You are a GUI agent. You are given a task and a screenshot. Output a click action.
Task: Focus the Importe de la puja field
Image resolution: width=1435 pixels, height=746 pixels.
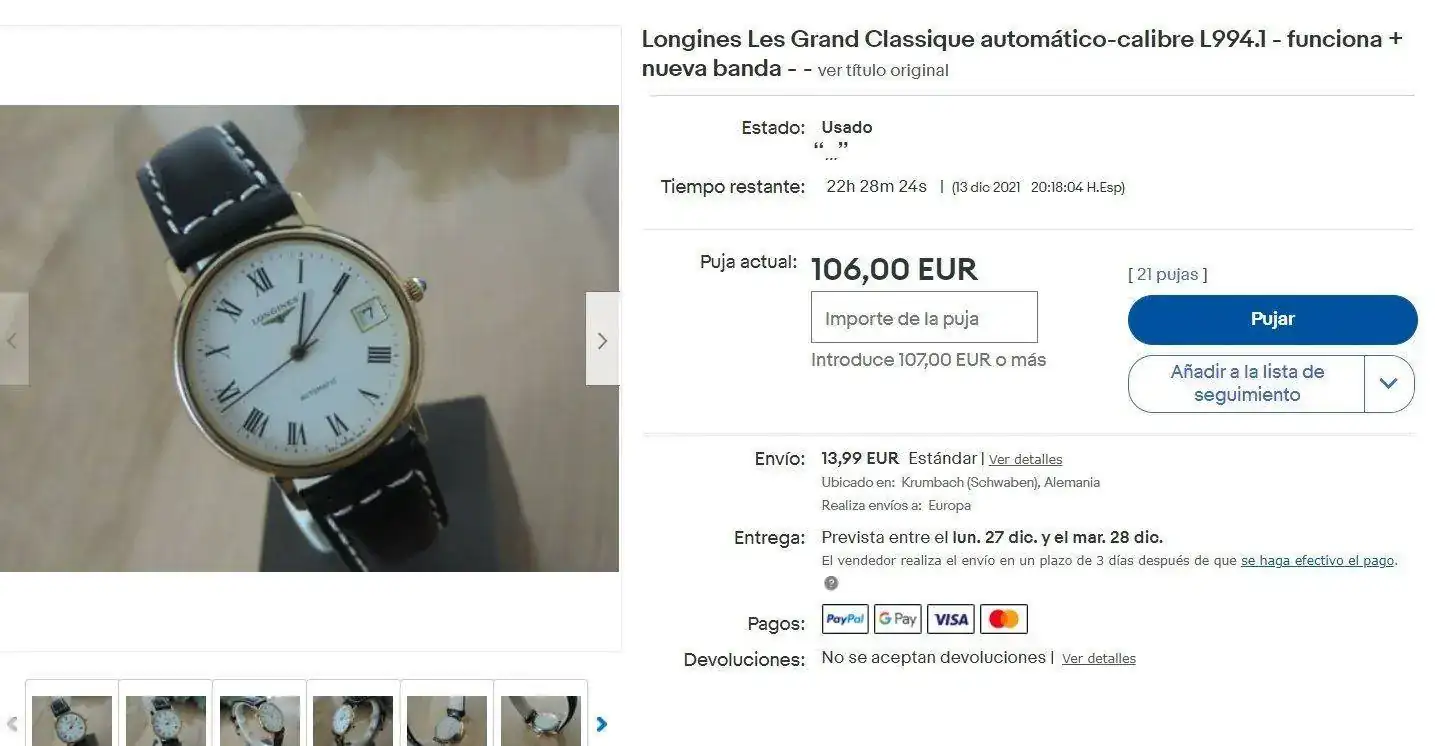pyautogui.click(x=924, y=318)
